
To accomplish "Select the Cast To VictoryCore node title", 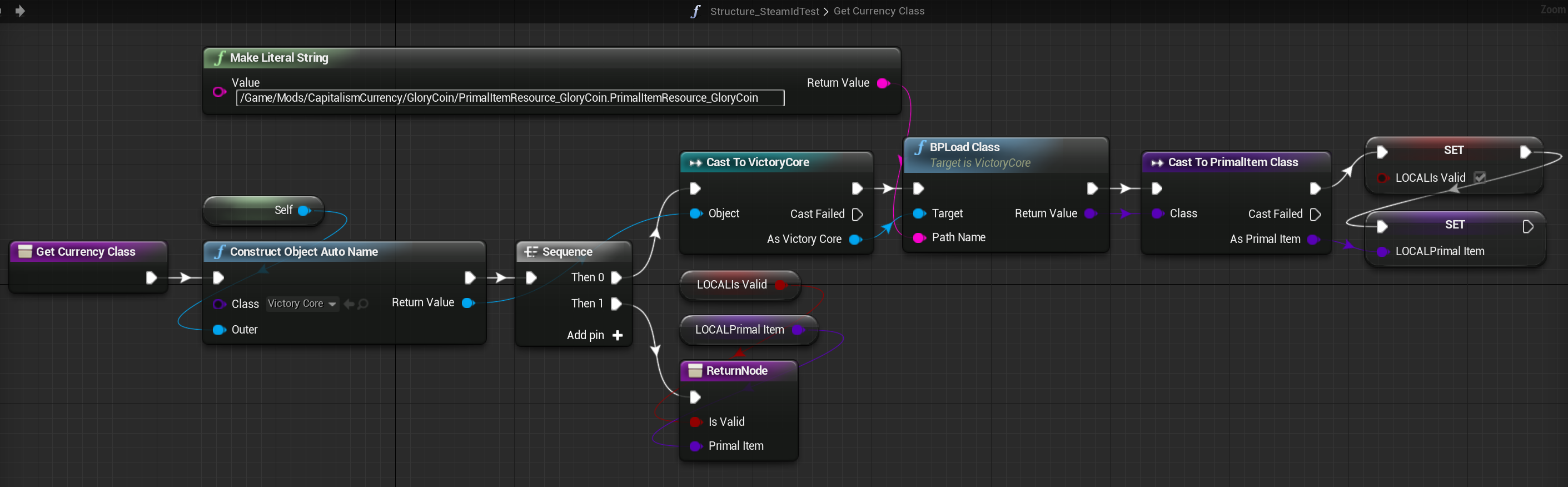I will point(757,162).
